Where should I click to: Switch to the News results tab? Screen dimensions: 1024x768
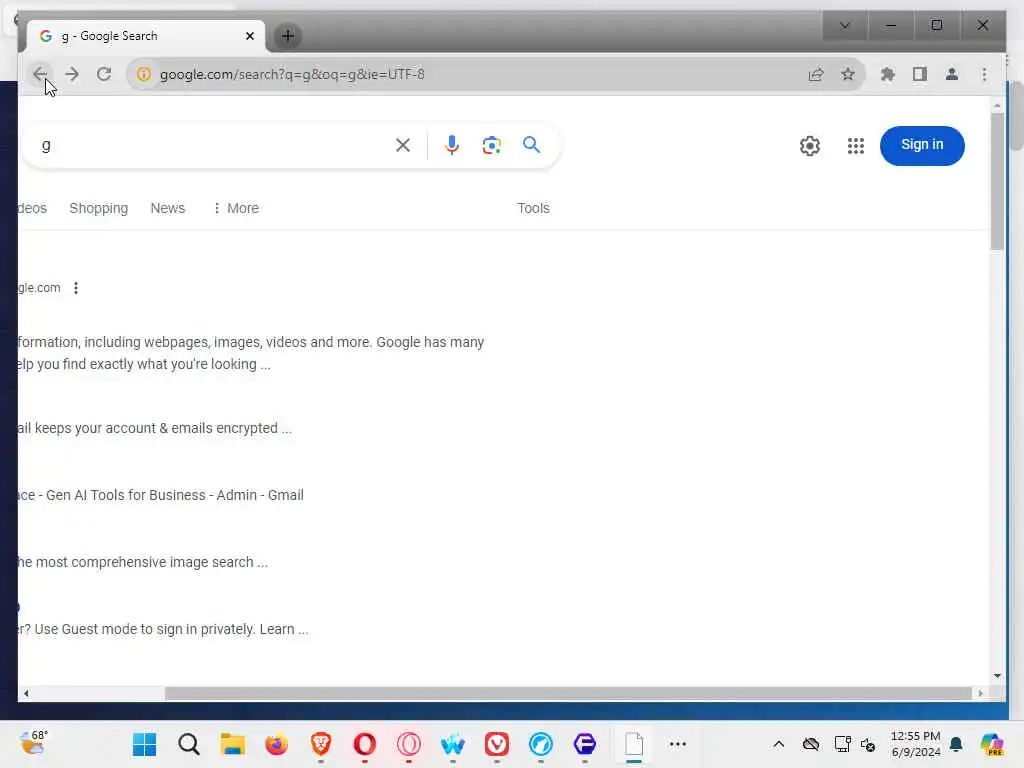pos(168,208)
